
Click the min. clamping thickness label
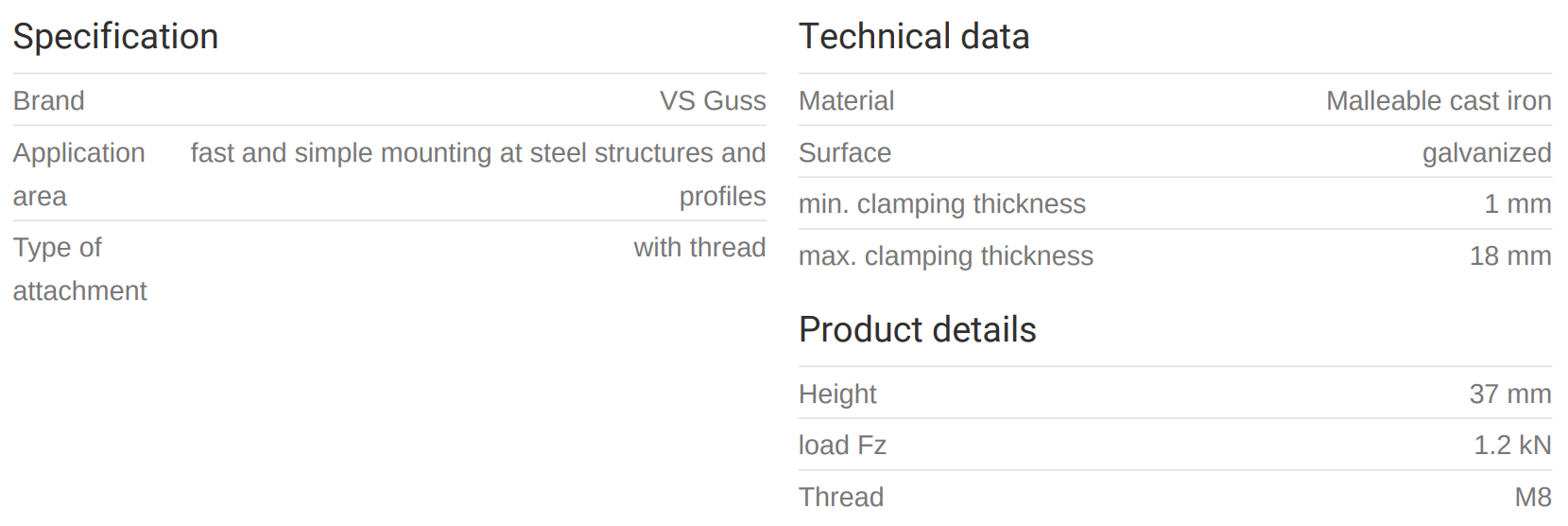[941, 204]
